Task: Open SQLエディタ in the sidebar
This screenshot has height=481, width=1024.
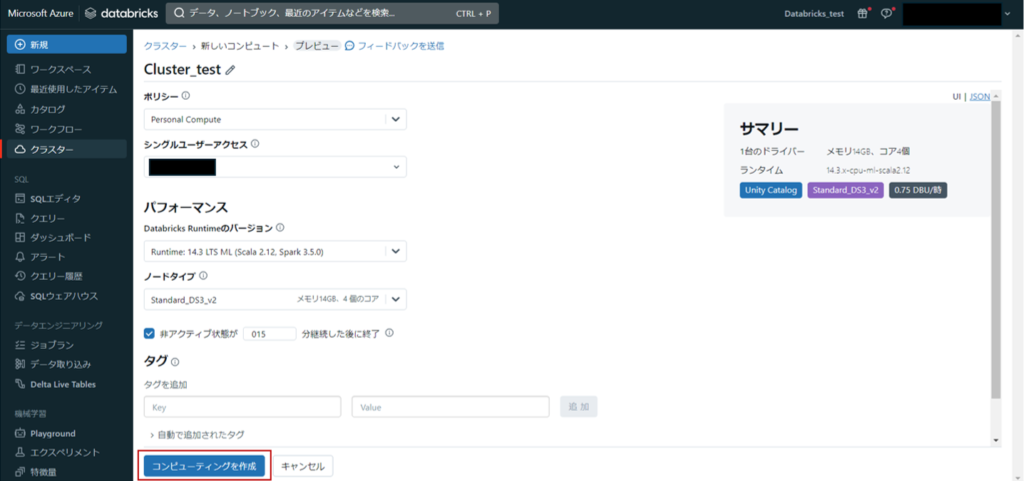Action: coord(55,198)
